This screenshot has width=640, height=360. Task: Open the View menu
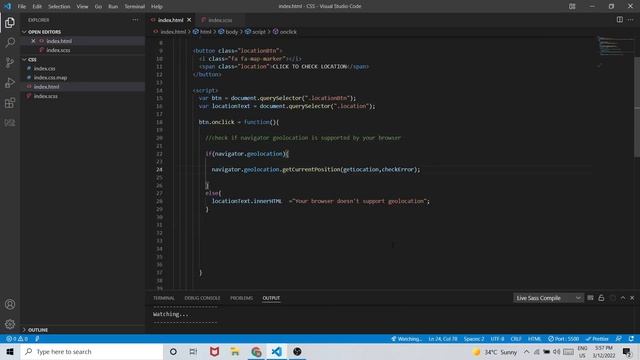82,7
